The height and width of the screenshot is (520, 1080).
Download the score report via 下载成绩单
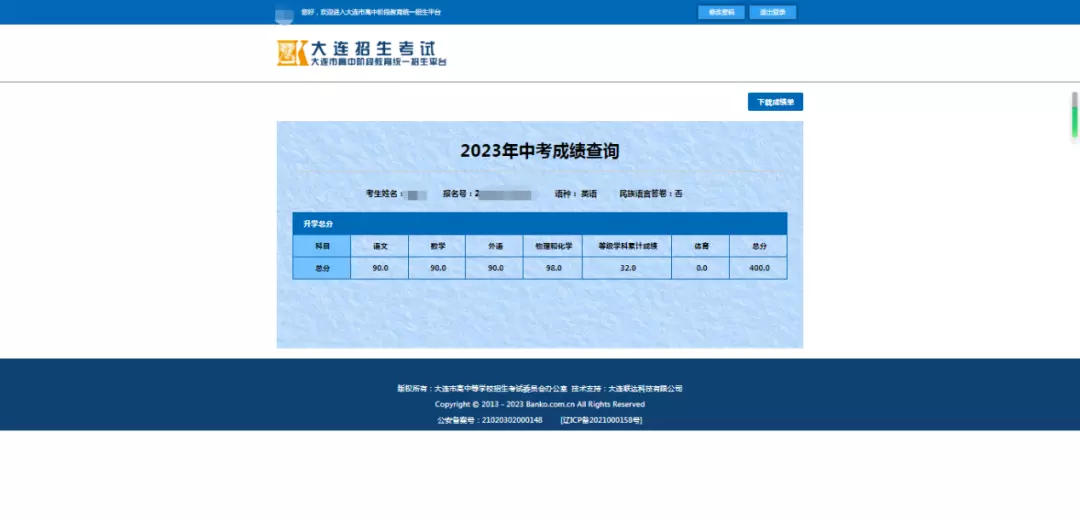coord(776,102)
